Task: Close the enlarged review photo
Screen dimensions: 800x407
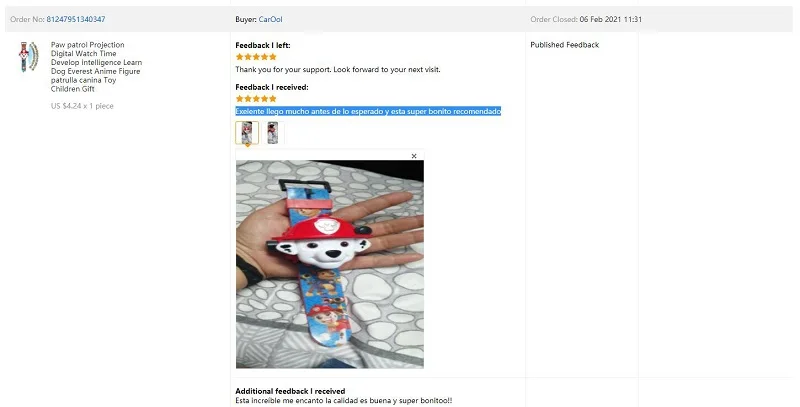Action: point(414,156)
